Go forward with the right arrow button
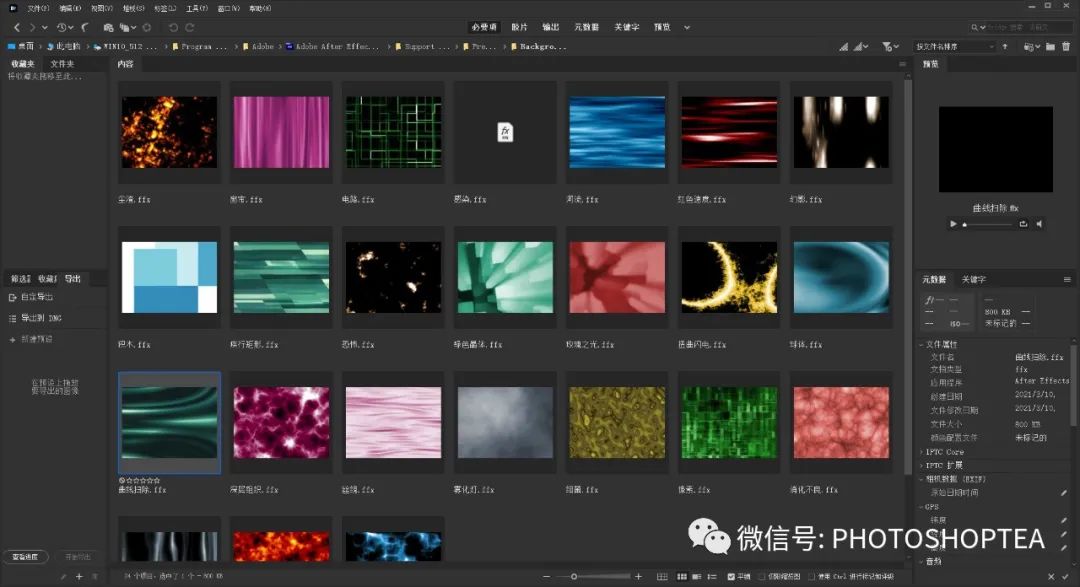 pyautogui.click(x=31, y=28)
